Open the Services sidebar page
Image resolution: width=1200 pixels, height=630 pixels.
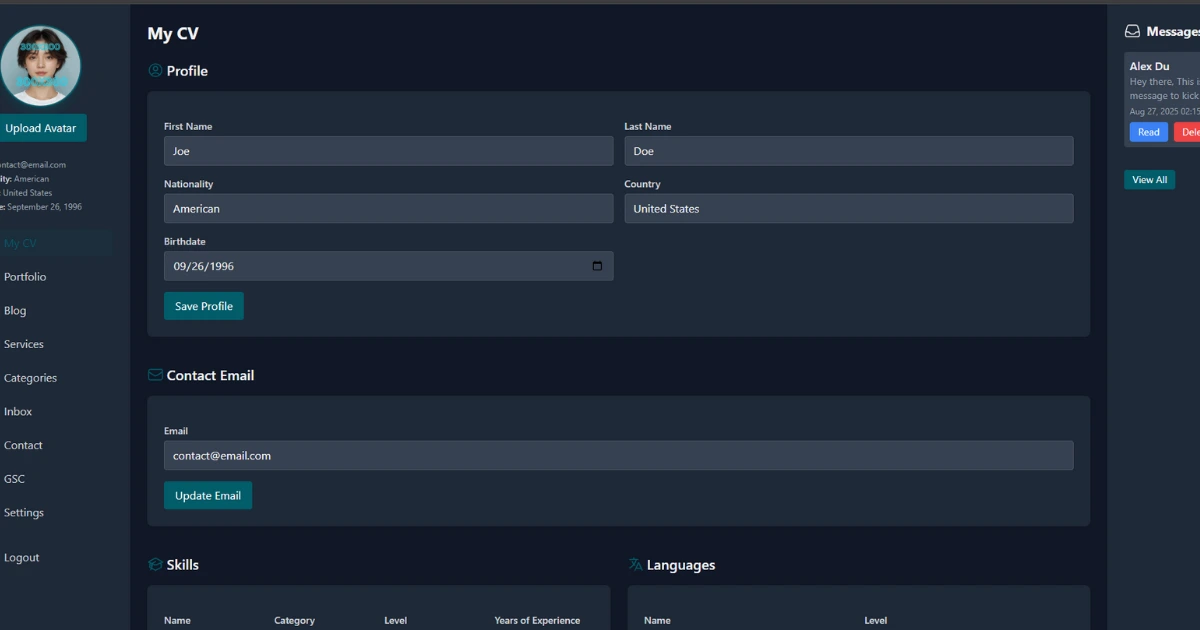[24, 344]
